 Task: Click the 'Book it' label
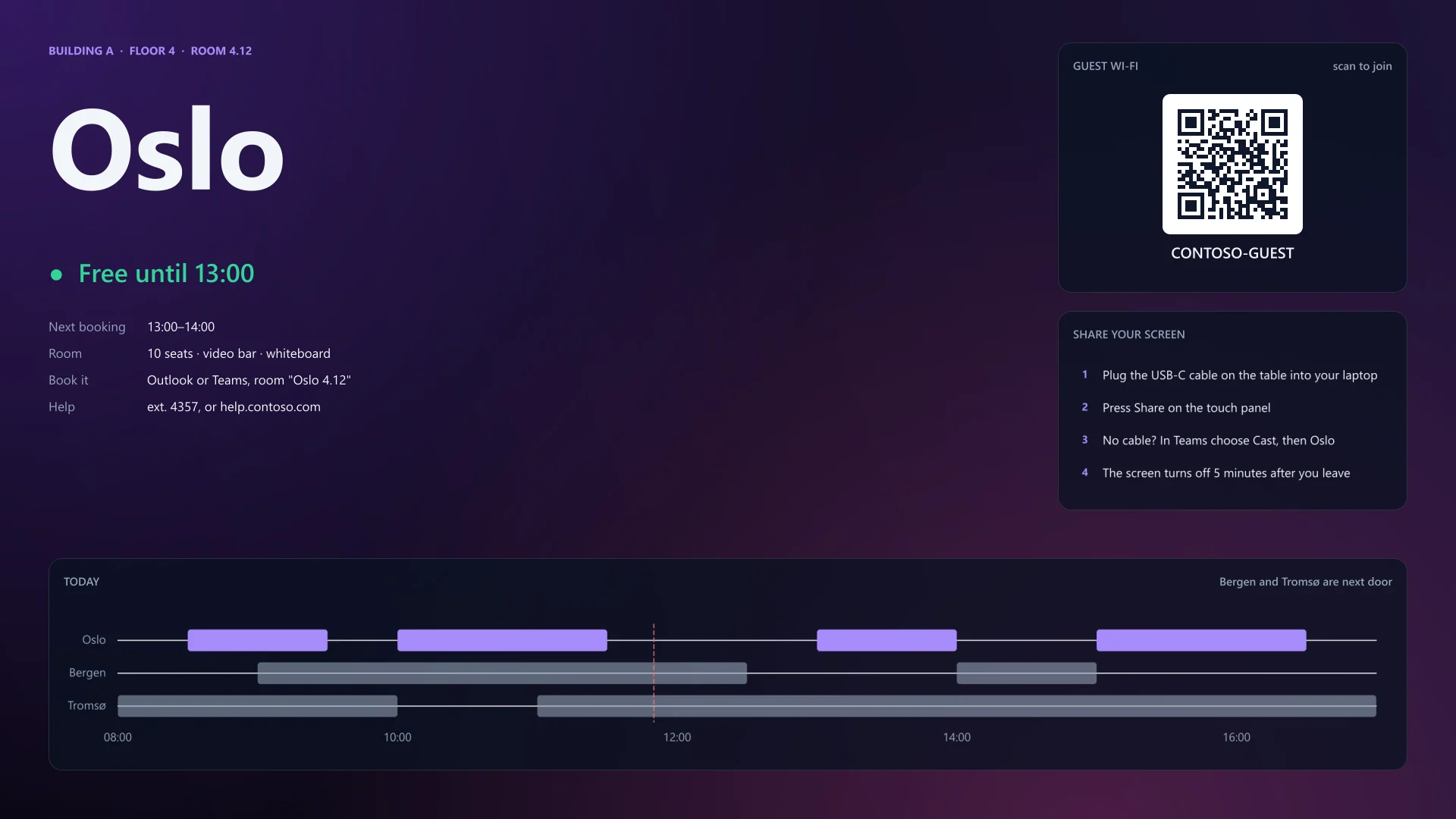tap(68, 380)
